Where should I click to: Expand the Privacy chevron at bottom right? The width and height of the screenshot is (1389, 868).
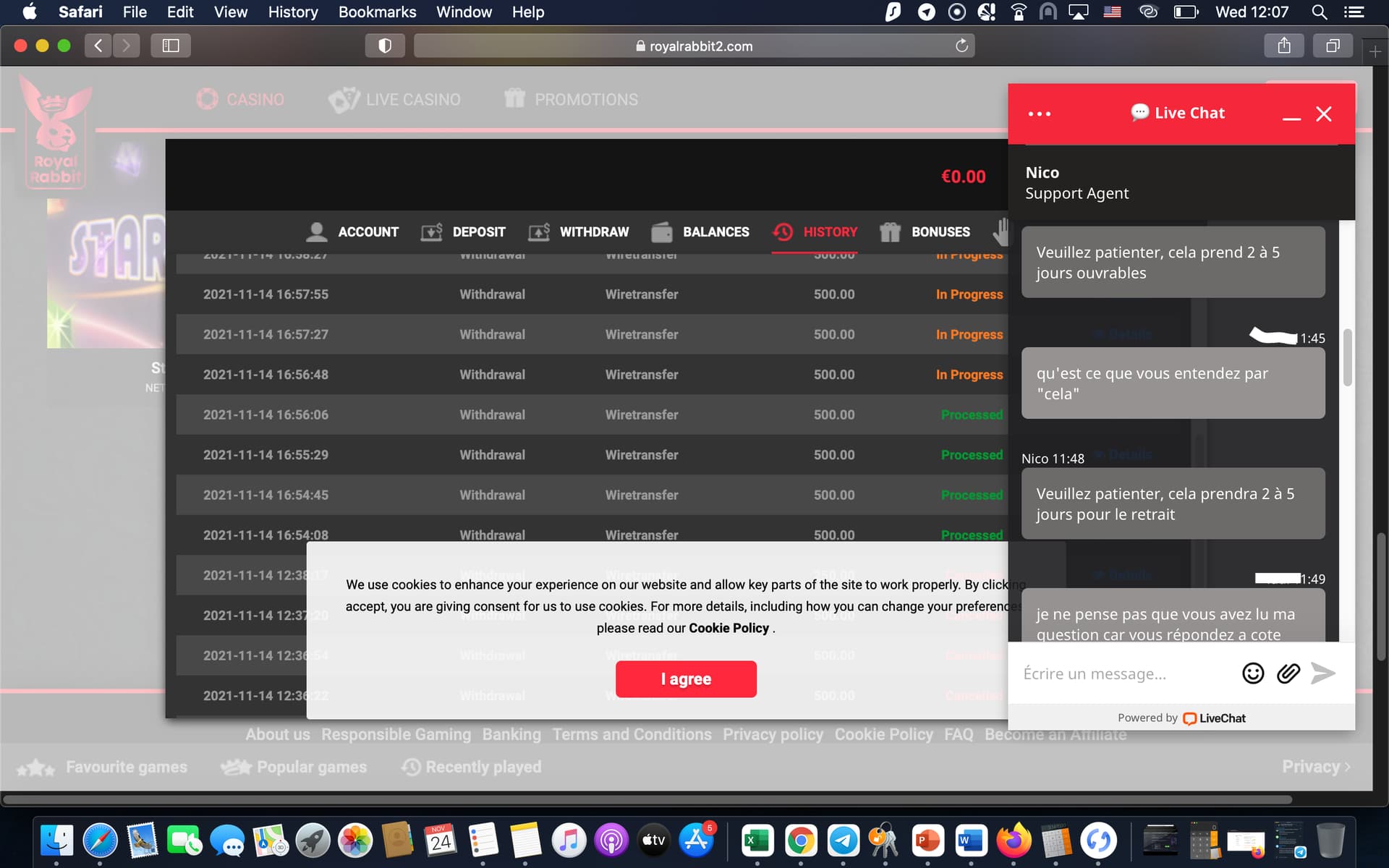point(1347,767)
